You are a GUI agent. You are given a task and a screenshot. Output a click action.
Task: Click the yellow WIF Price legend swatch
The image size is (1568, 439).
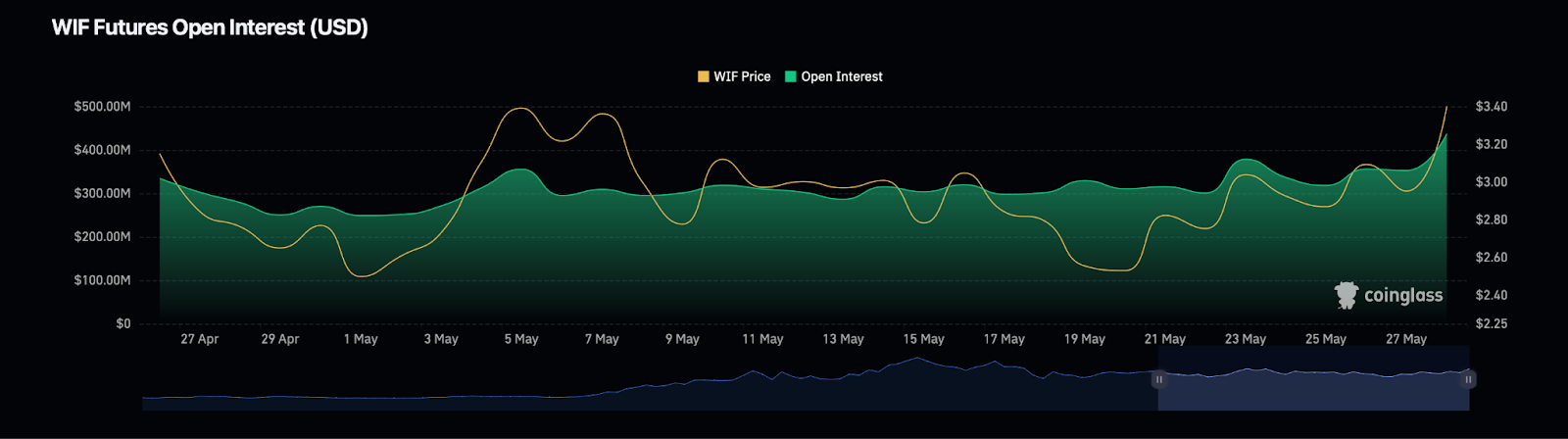pos(703,76)
